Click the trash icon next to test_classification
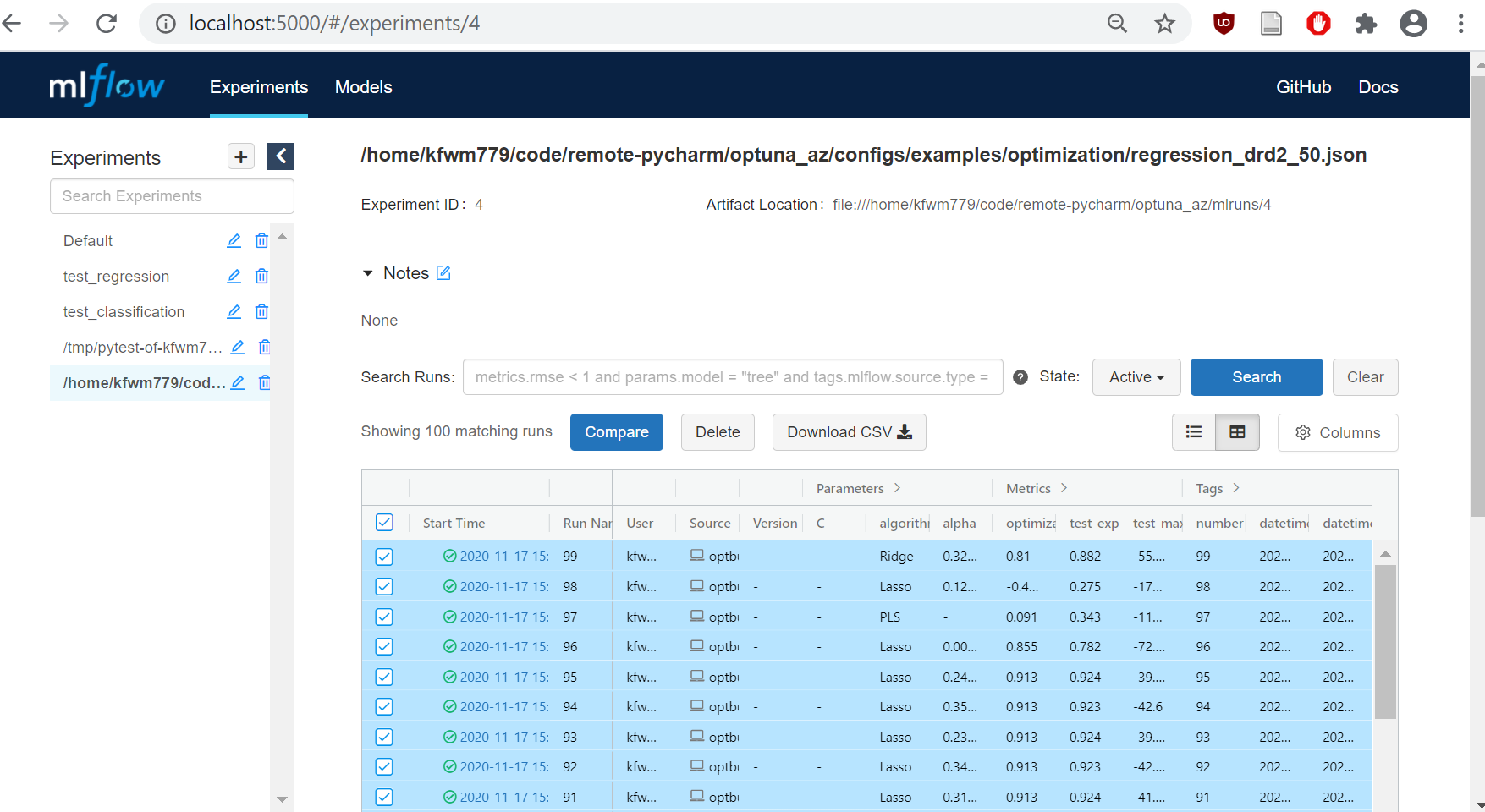Image resolution: width=1485 pixels, height=812 pixels. pos(261,312)
